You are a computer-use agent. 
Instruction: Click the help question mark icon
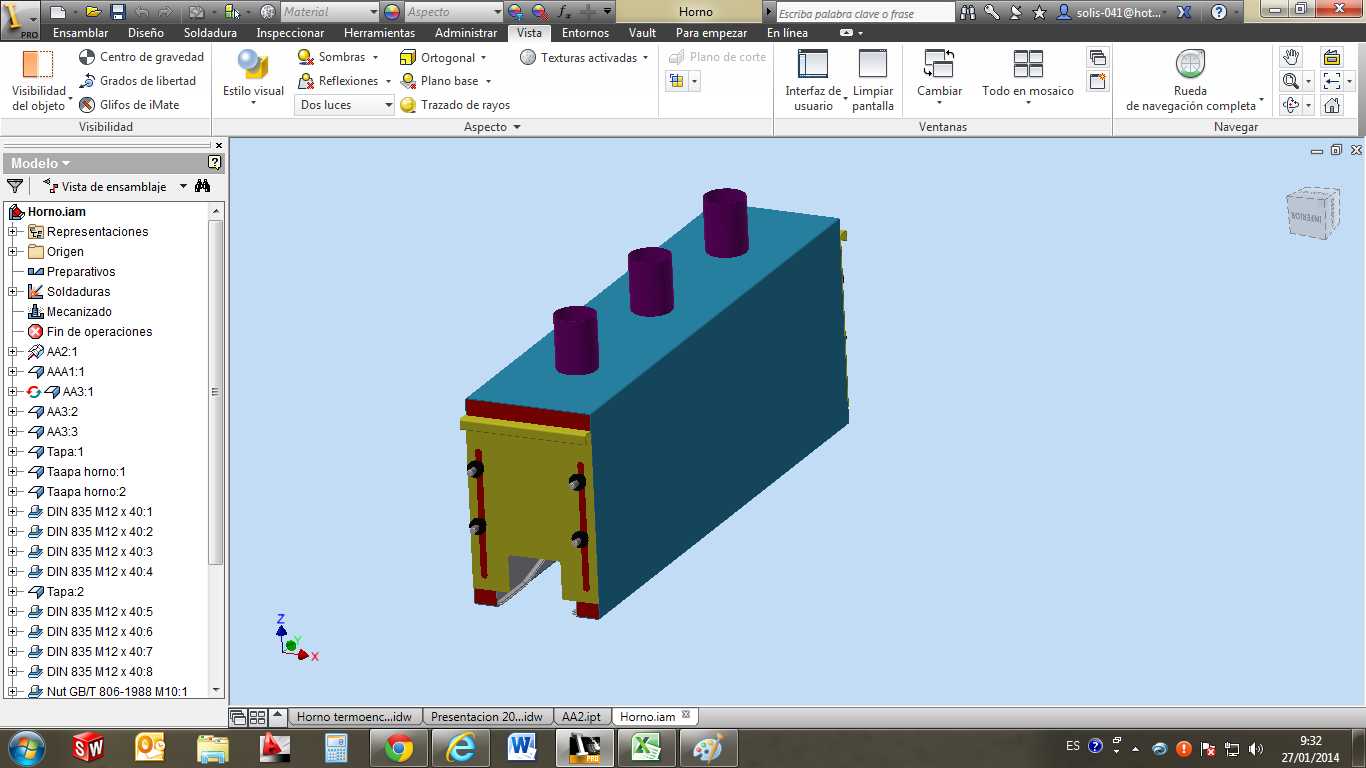[x=1219, y=12]
